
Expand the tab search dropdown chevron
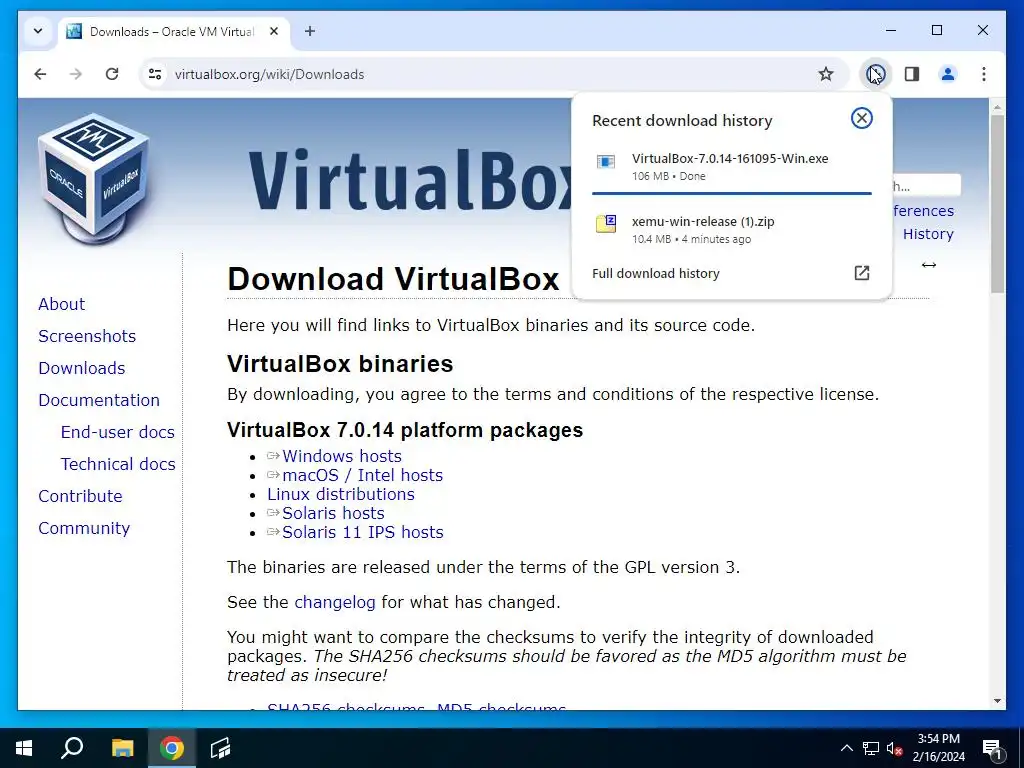coord(38,31)
